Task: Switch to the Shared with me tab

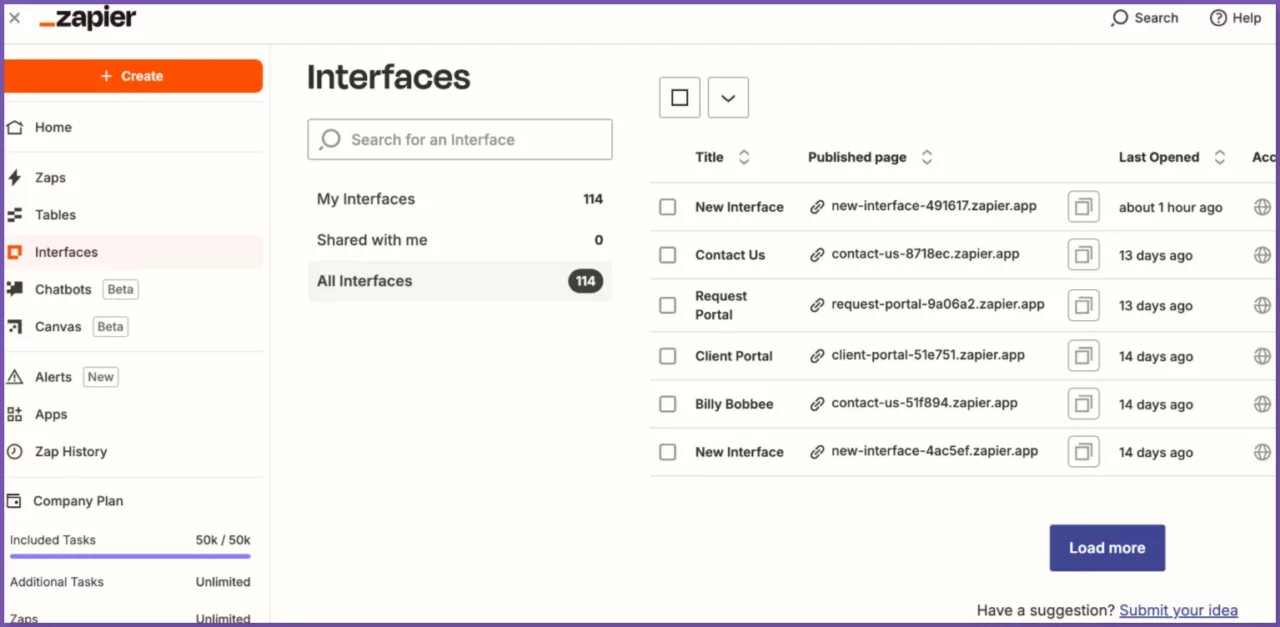Action: pos(372,240)
